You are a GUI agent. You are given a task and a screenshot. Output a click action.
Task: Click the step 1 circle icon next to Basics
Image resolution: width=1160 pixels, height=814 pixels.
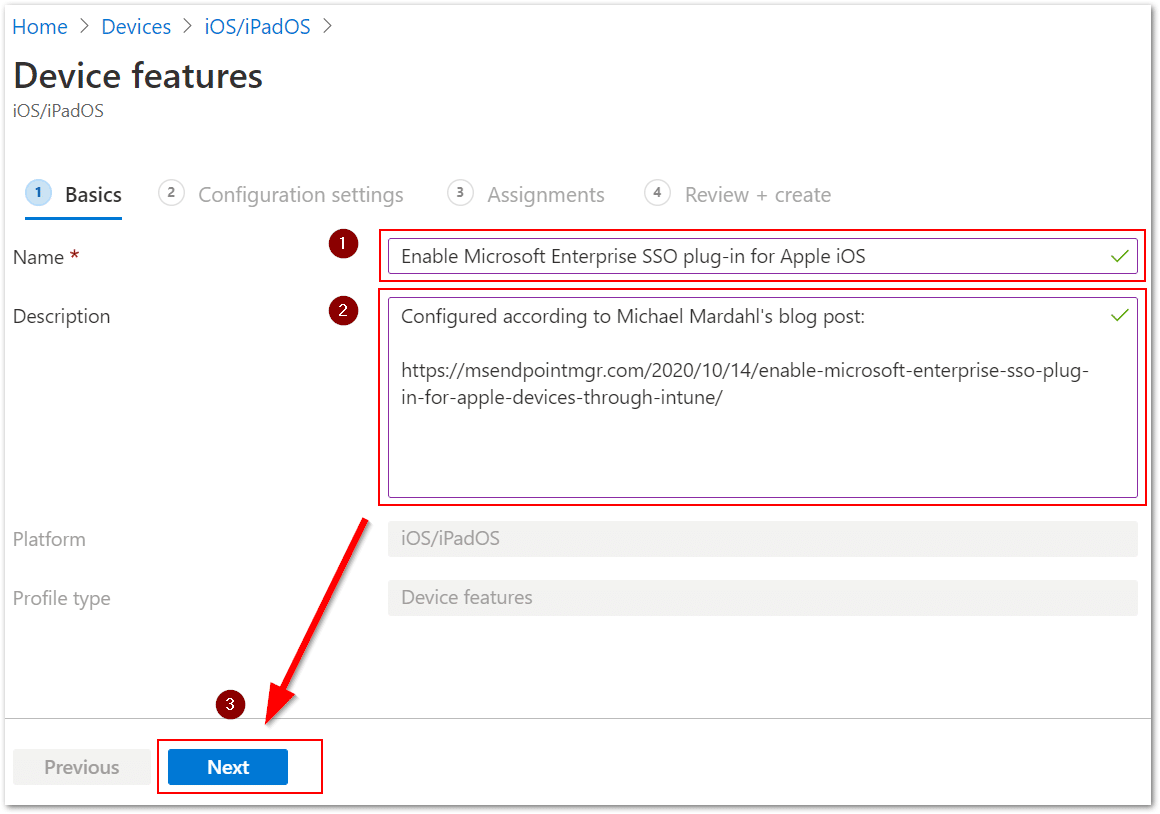point(37,193)
